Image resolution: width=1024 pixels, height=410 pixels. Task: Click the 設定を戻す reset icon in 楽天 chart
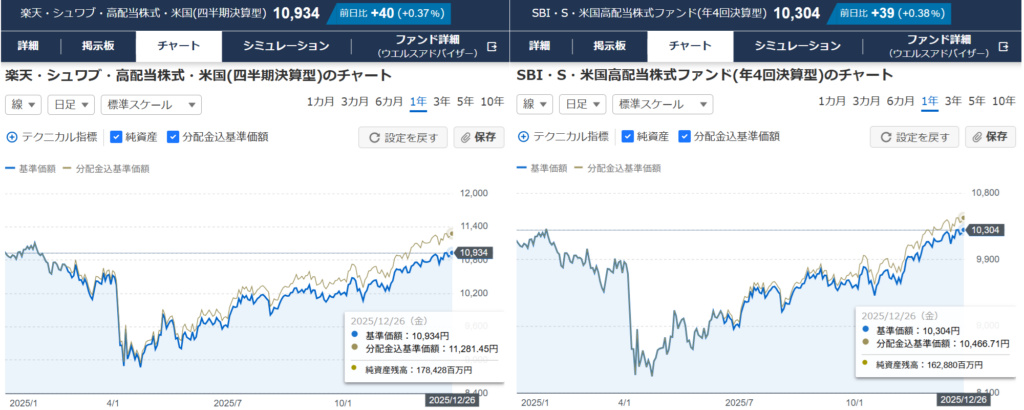pyautogui.click(x=374, y=138)
